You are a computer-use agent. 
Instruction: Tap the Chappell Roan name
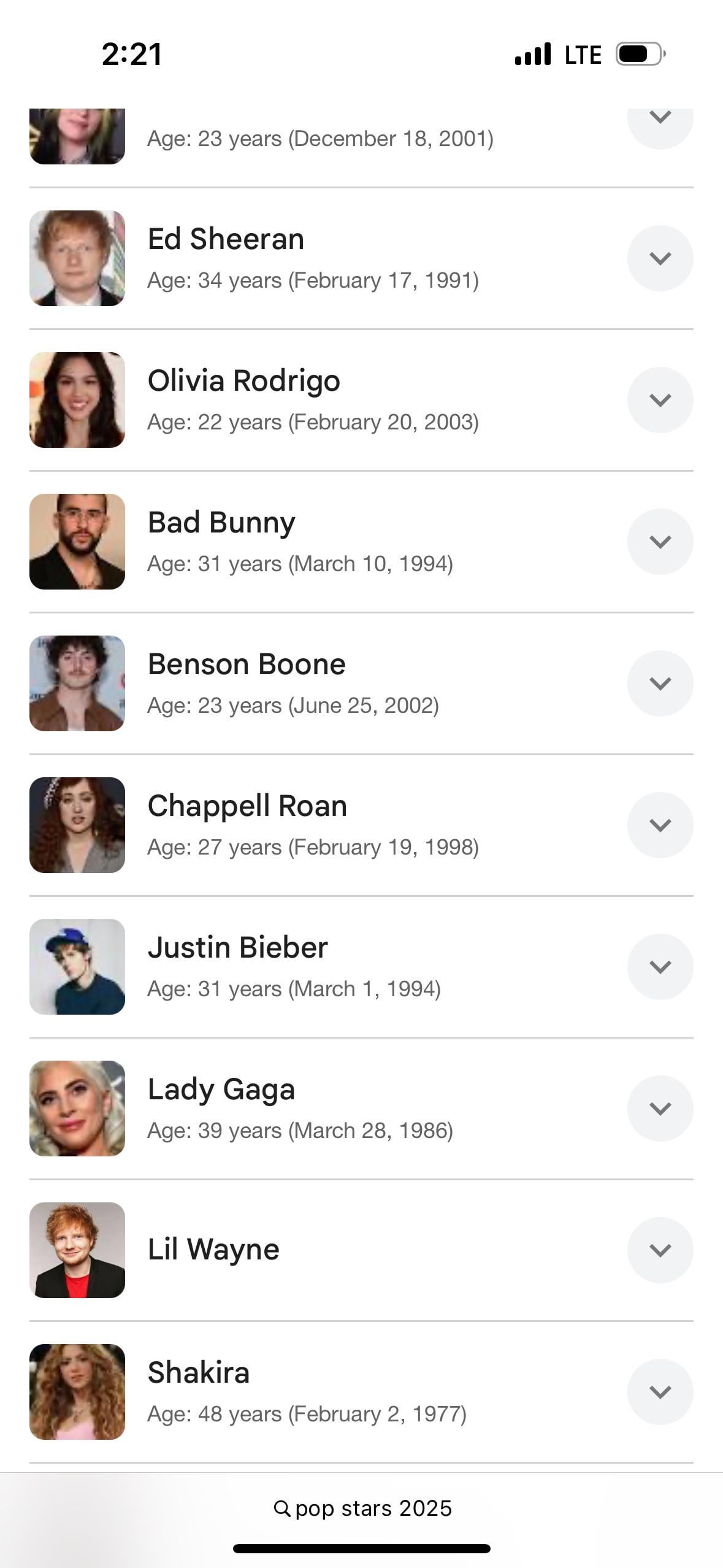coord(247,806)
